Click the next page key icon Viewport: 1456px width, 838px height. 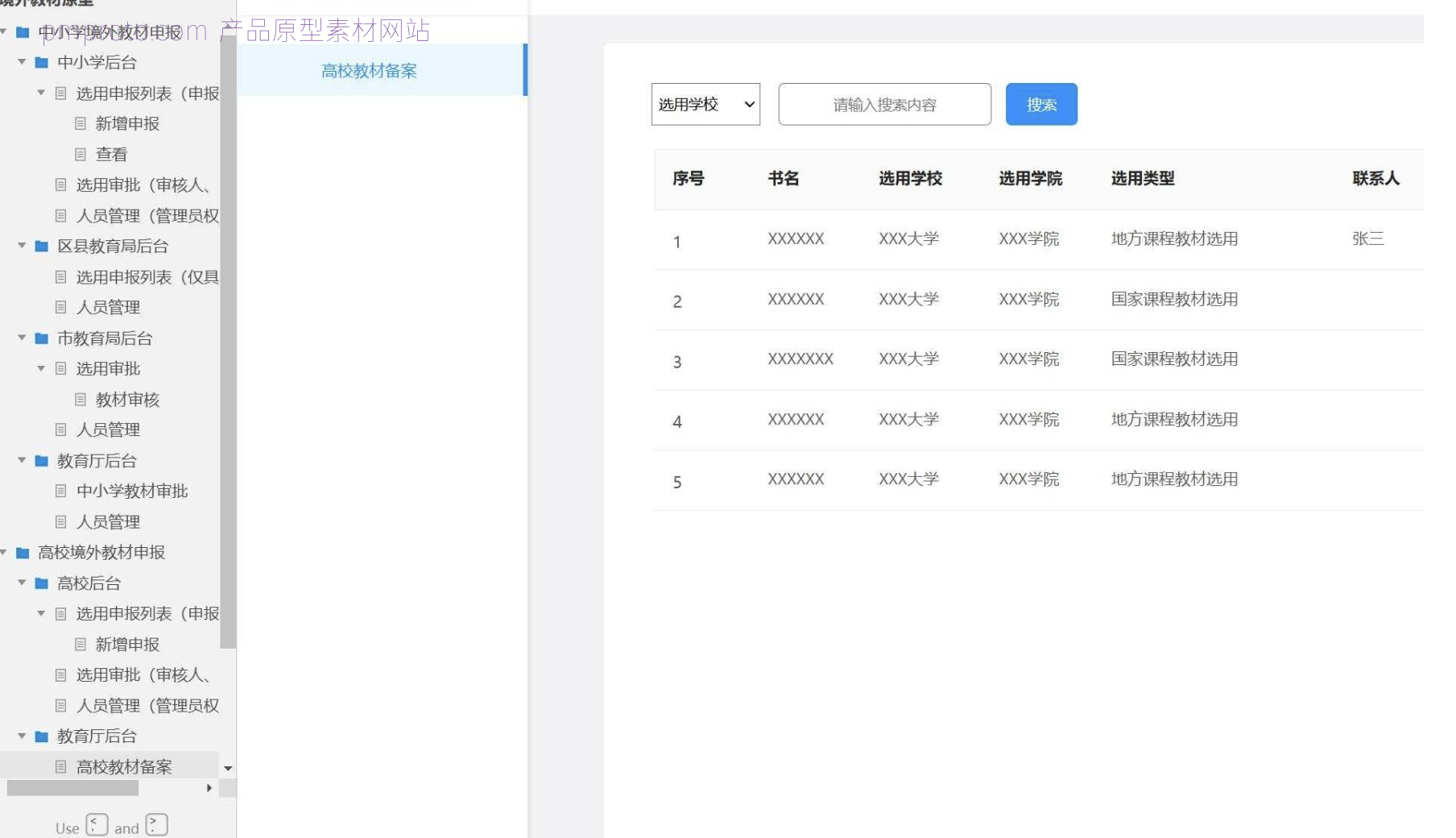point(156,824)
